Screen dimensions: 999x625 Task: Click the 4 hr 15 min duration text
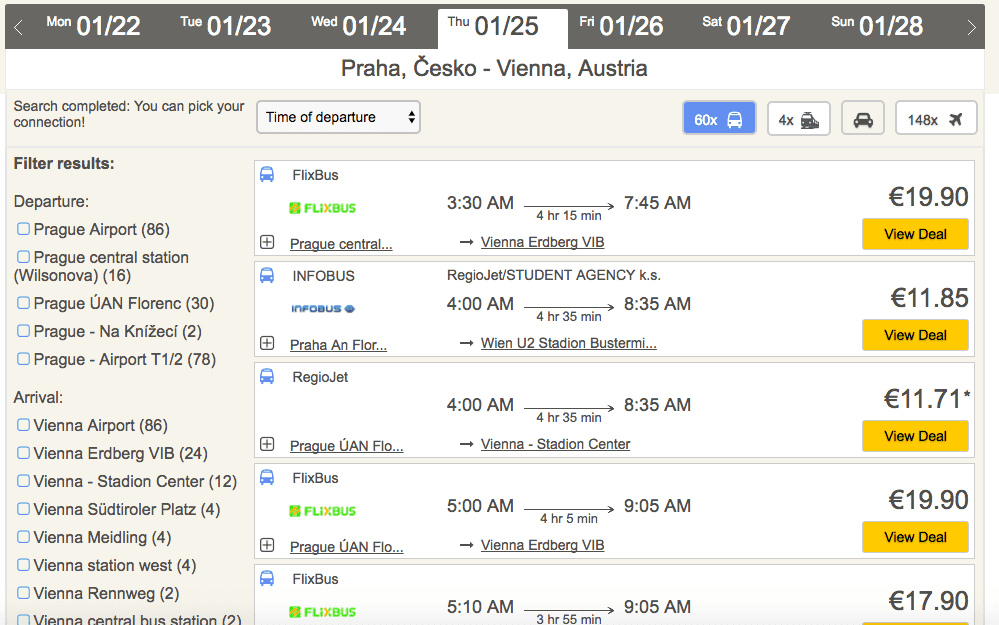pos(569,216)
